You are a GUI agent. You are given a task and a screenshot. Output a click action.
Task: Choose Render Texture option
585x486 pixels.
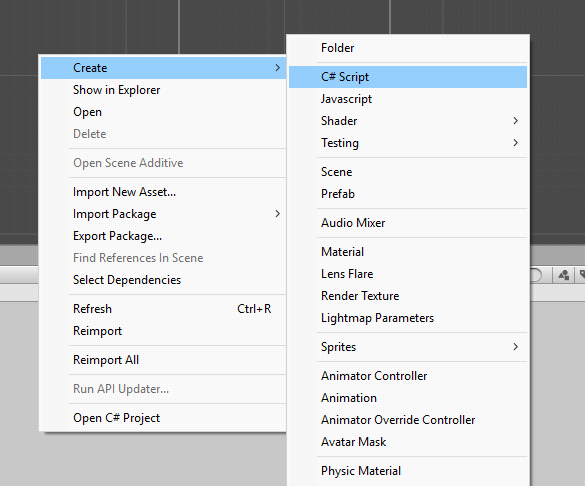point(408,296)
